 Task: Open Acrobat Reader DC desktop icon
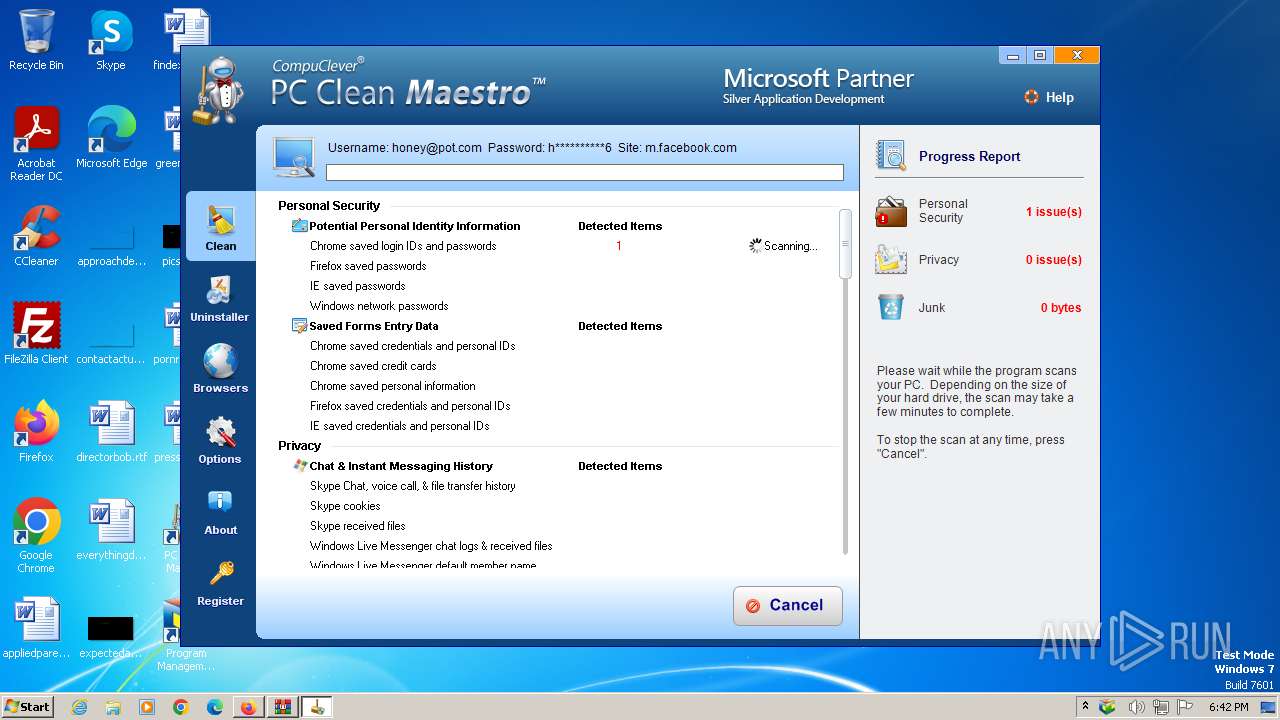coord(36,145)
